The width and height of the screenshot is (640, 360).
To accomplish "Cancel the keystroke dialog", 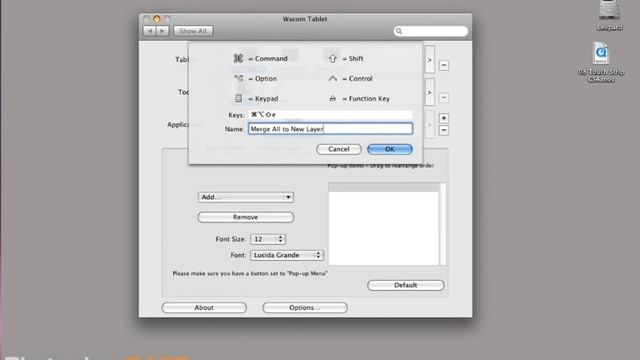I will pos(339,149).
